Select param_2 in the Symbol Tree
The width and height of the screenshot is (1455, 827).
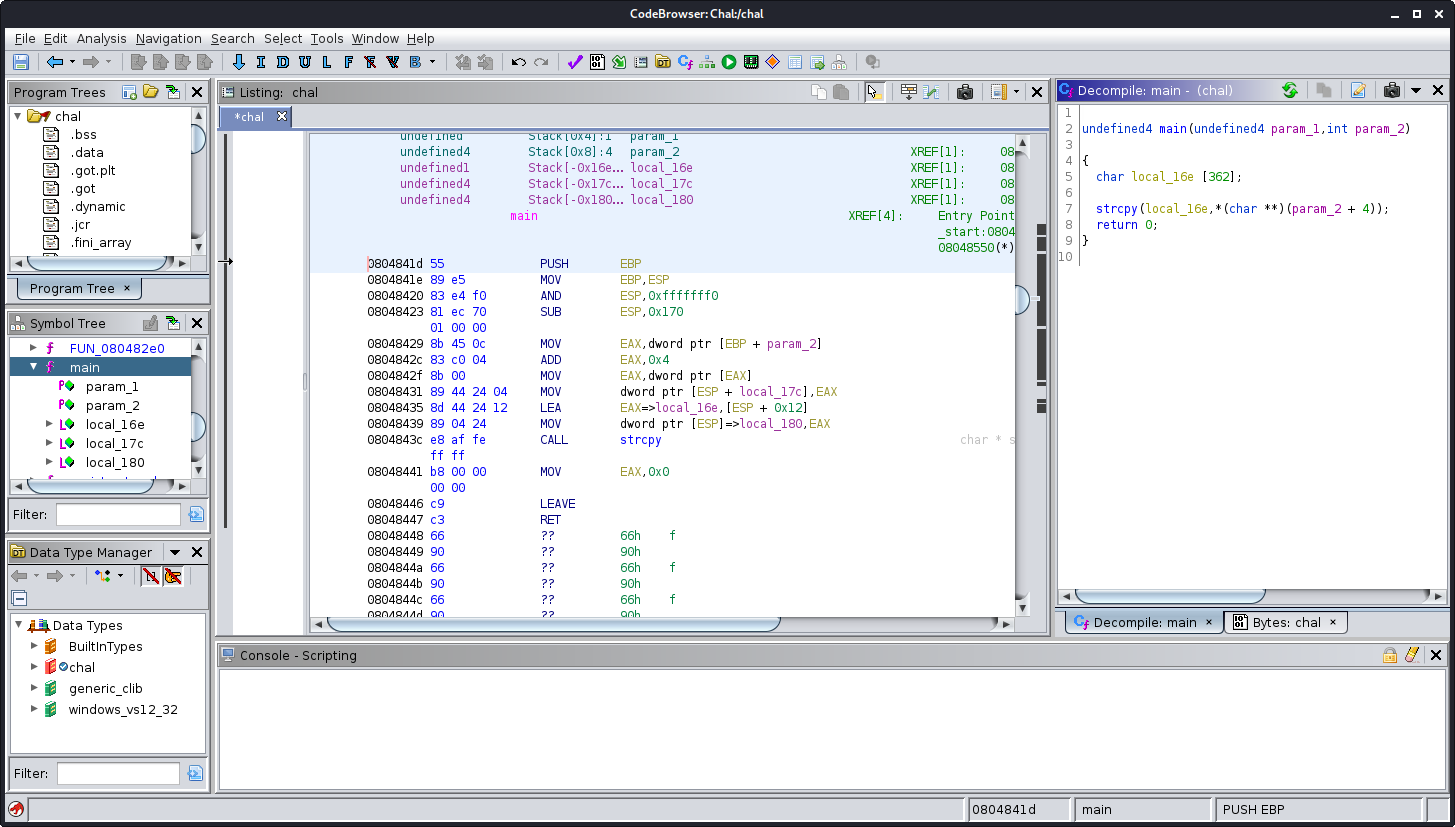click(112, 405)
